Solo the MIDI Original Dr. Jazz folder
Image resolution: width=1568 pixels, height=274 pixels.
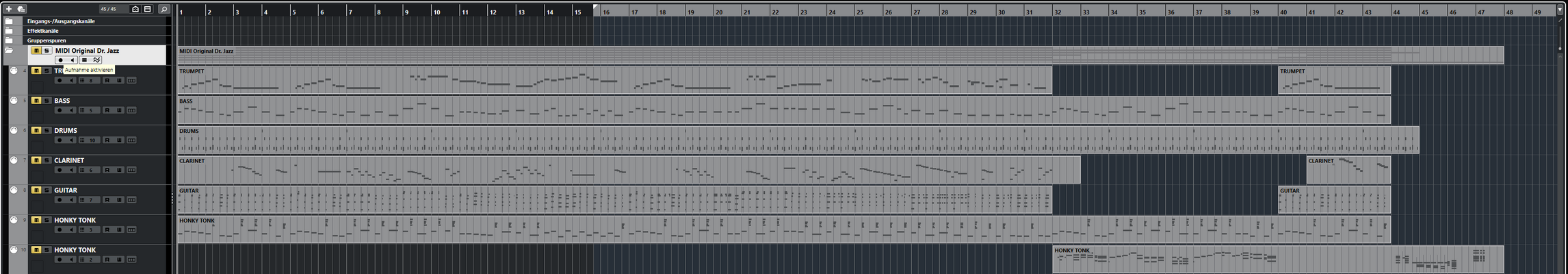(47, 51)
